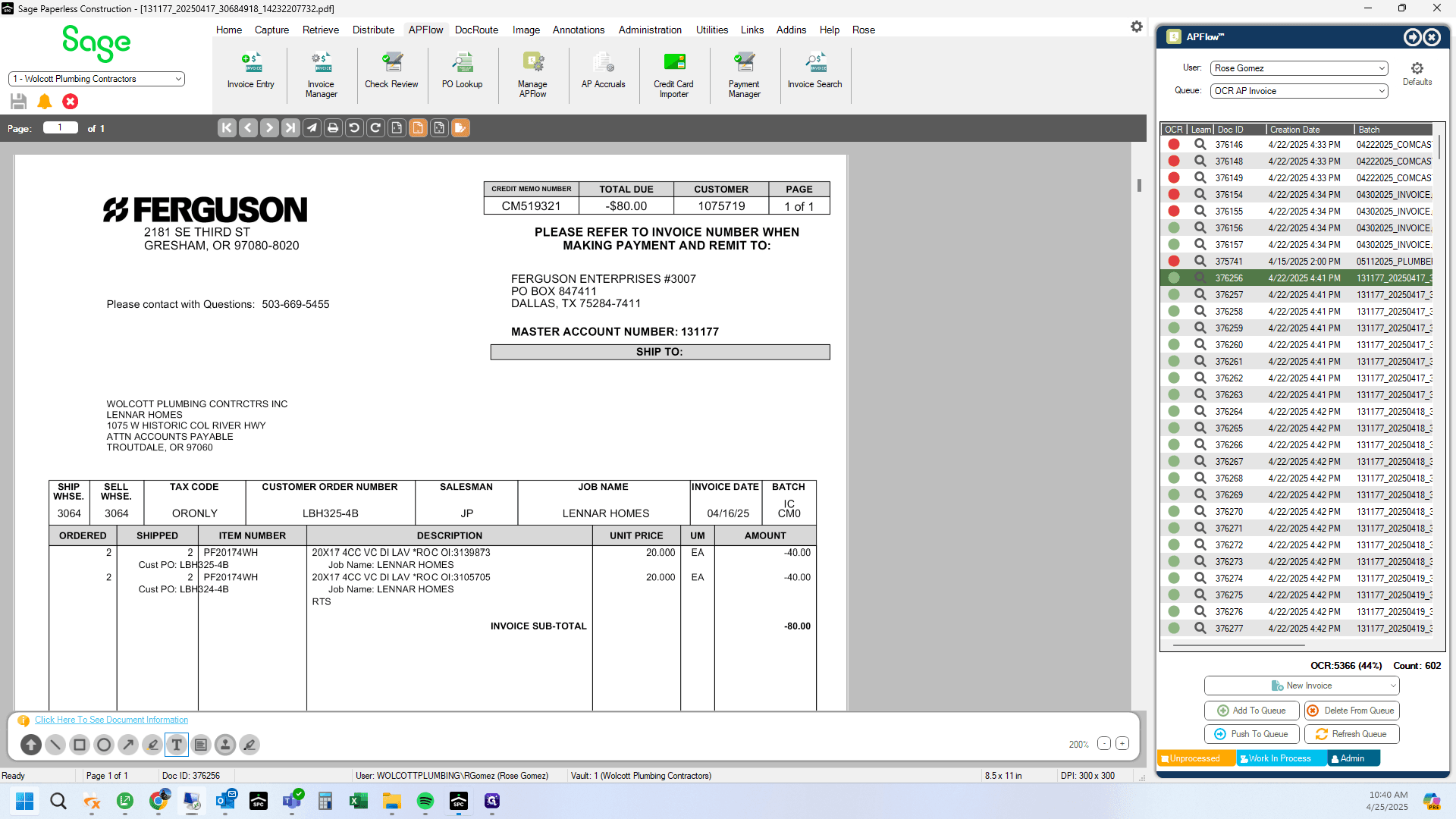Screen dimensions: 1456x819
Task: Go to first page in viewer toolbar
Action: tap(227, 128)
